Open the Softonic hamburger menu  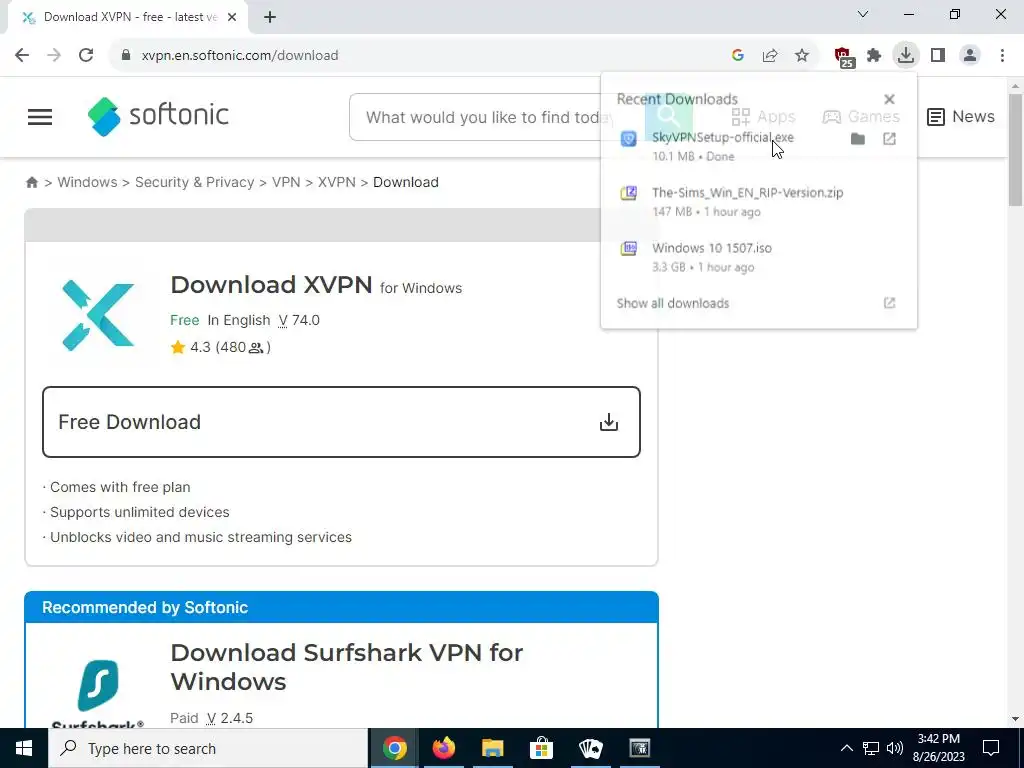point(40,117)
